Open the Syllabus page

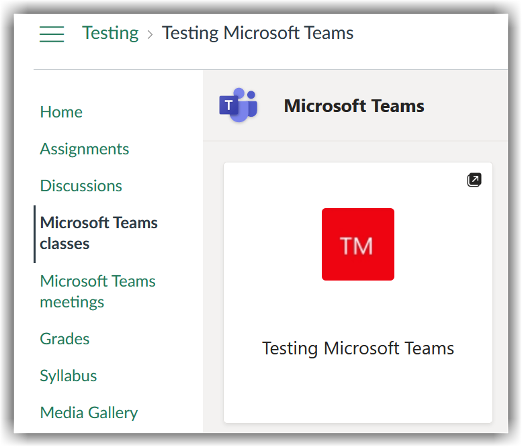click(x=68, y=376)
